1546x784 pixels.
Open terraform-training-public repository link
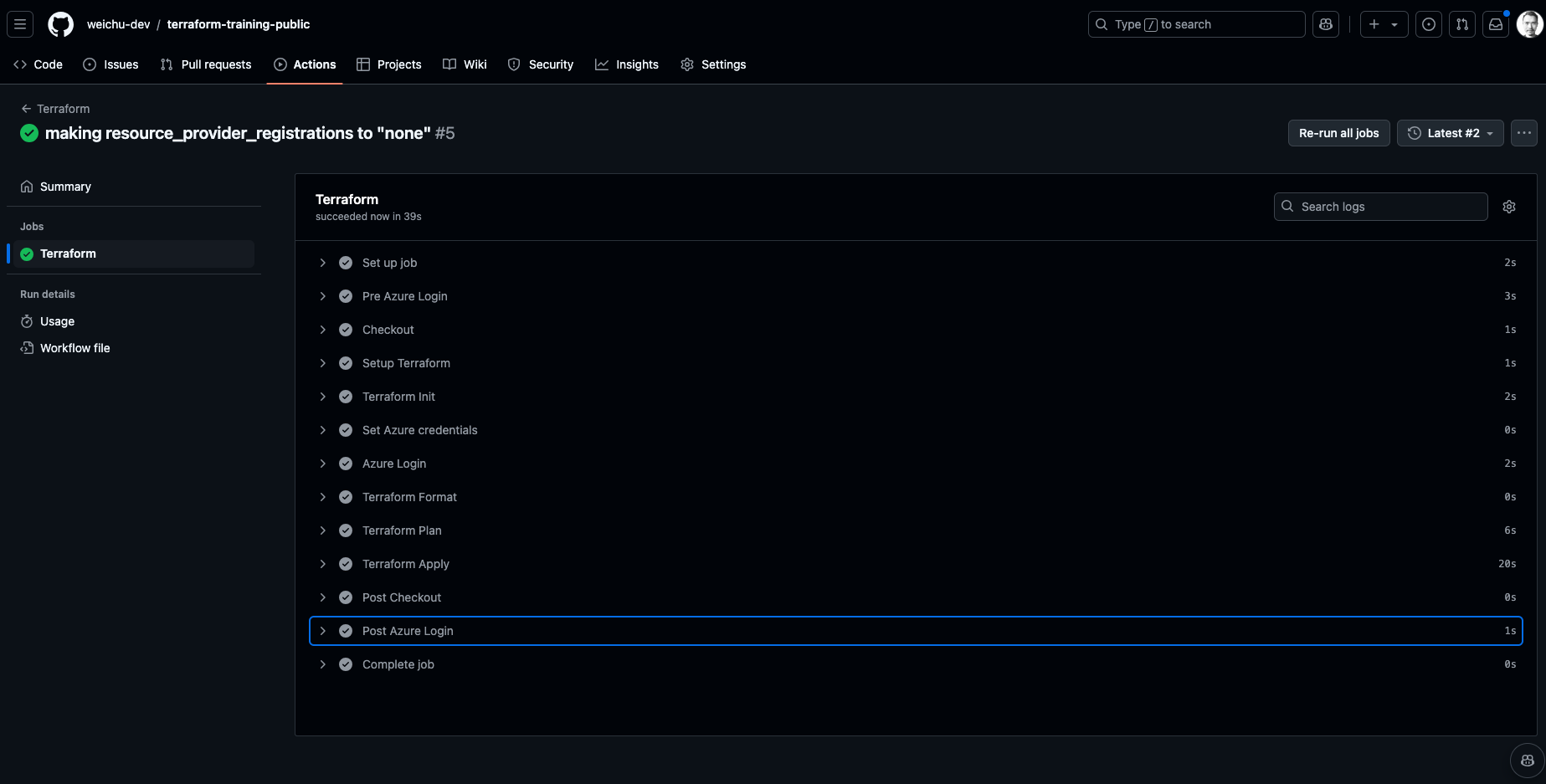239,24
